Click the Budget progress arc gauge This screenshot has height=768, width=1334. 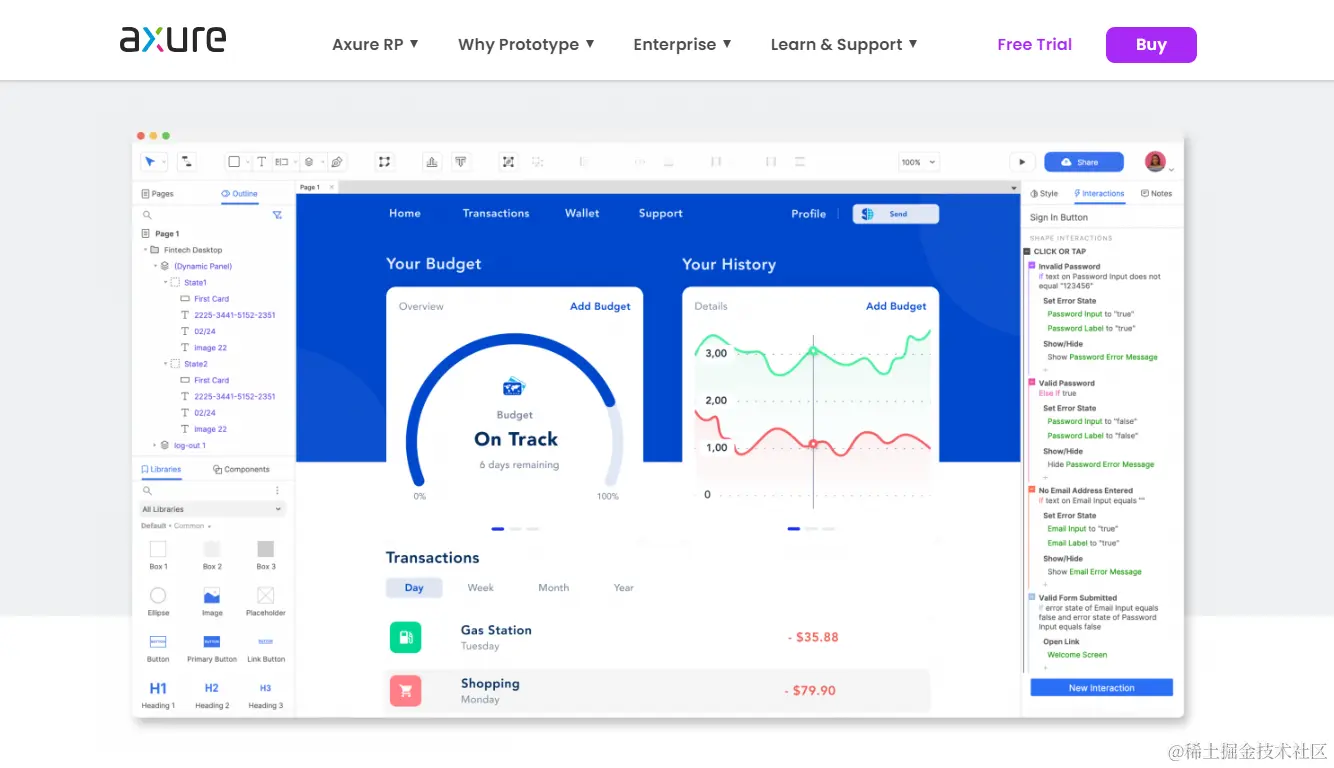pyautogui.click(x=514, y=412)
